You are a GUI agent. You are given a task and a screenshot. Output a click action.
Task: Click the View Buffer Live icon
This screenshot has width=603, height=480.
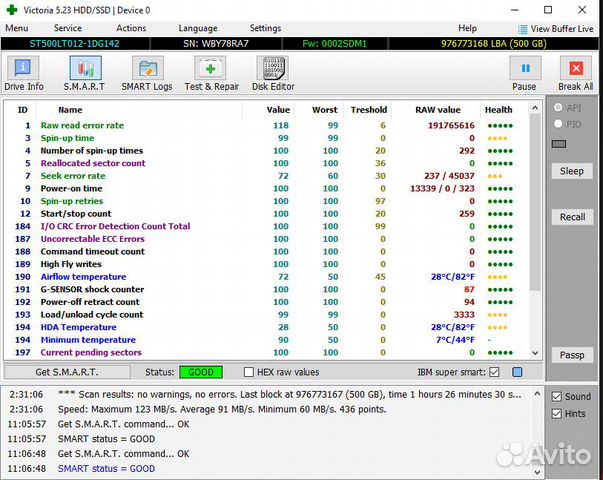(522, 29)
